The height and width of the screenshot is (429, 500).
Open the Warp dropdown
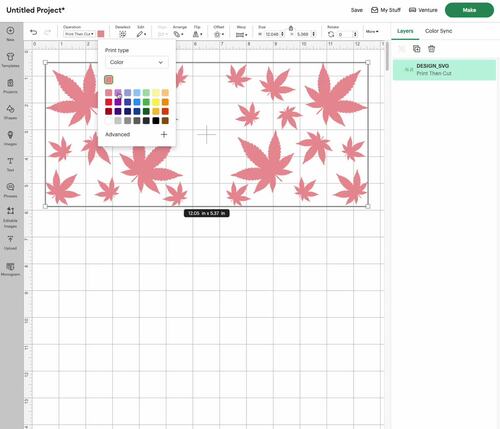pyautogui.click(x=241, y=34)
